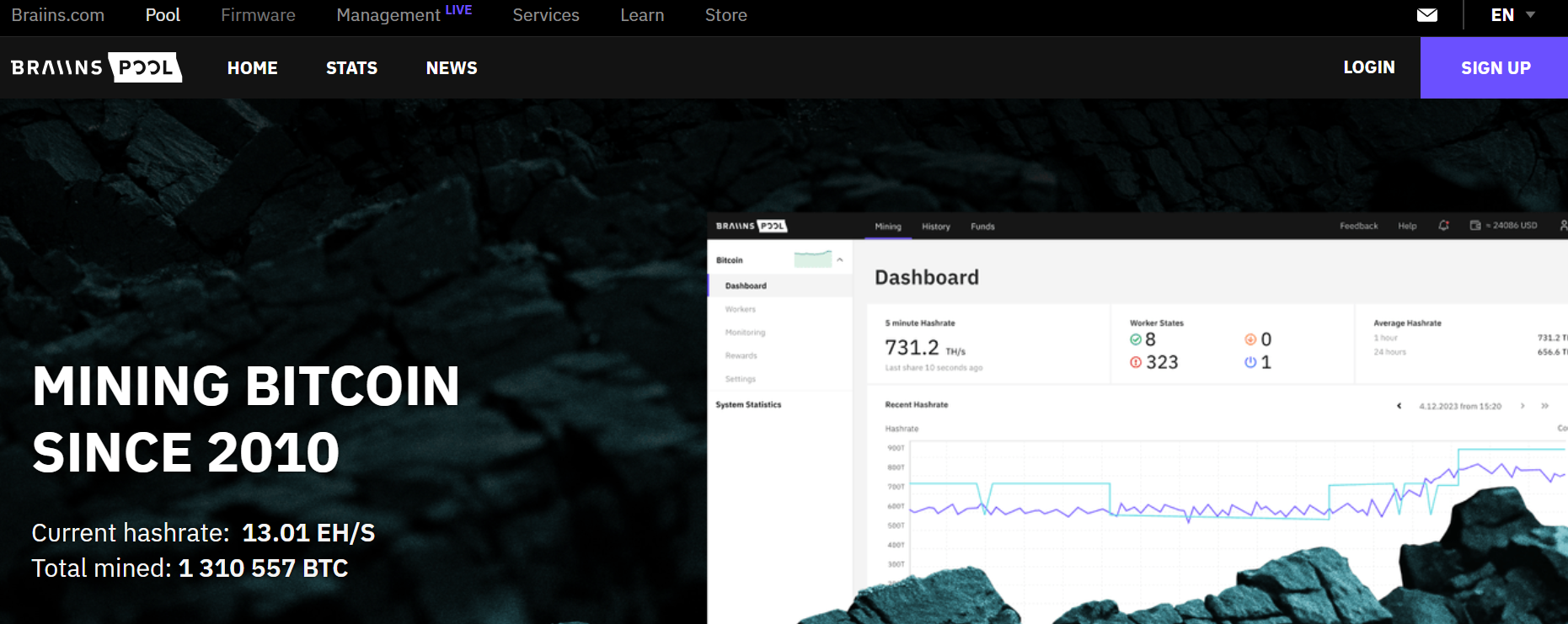The height and width of the screenshot is (624, 1568).
Task: Click Feedback in dashboard preview header
Action: (x=1358, y=226)
